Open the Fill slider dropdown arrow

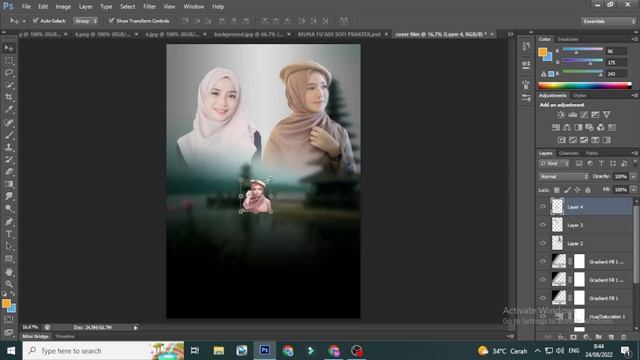[x=633, y=190]
